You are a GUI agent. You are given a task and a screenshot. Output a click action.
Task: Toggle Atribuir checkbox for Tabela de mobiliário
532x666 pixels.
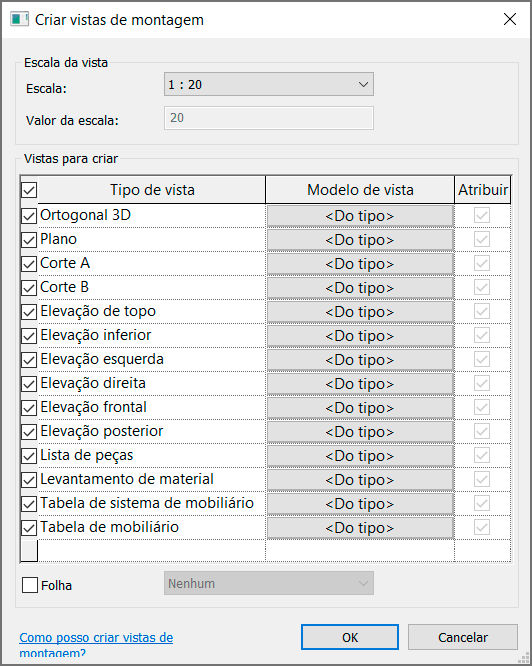pos(482,527)
